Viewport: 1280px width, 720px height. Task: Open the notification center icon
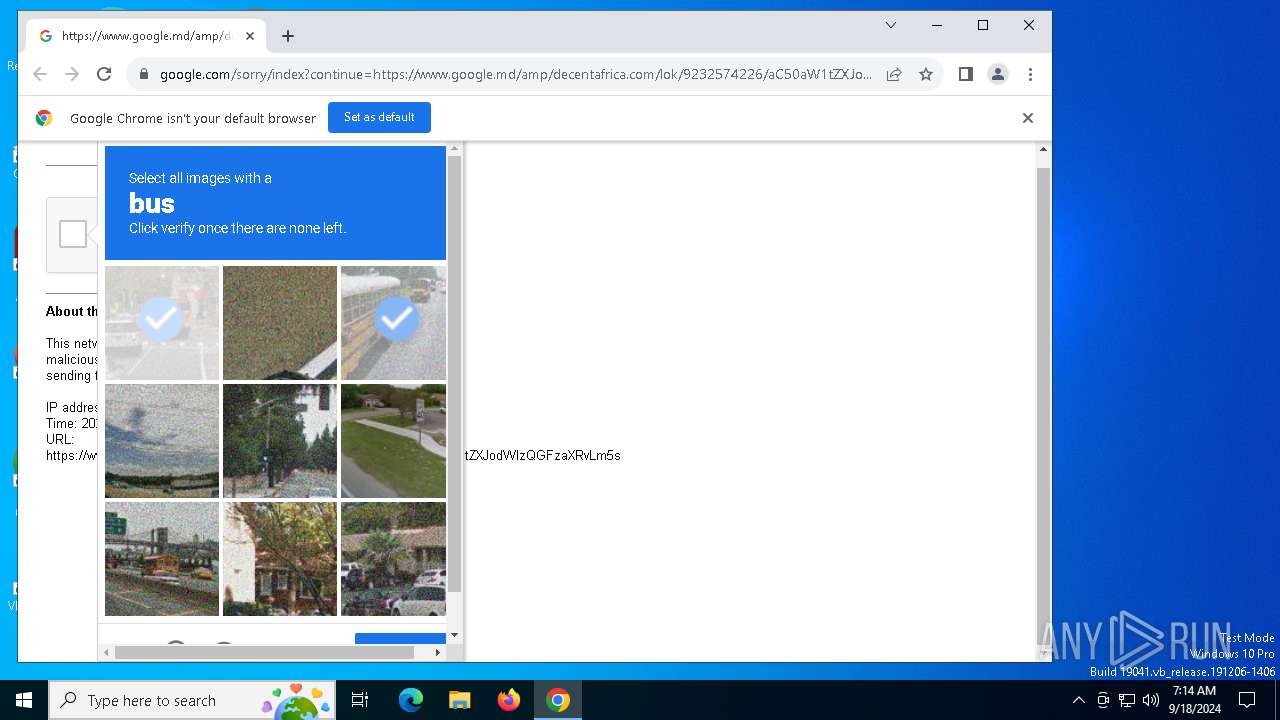point(1247,700)
